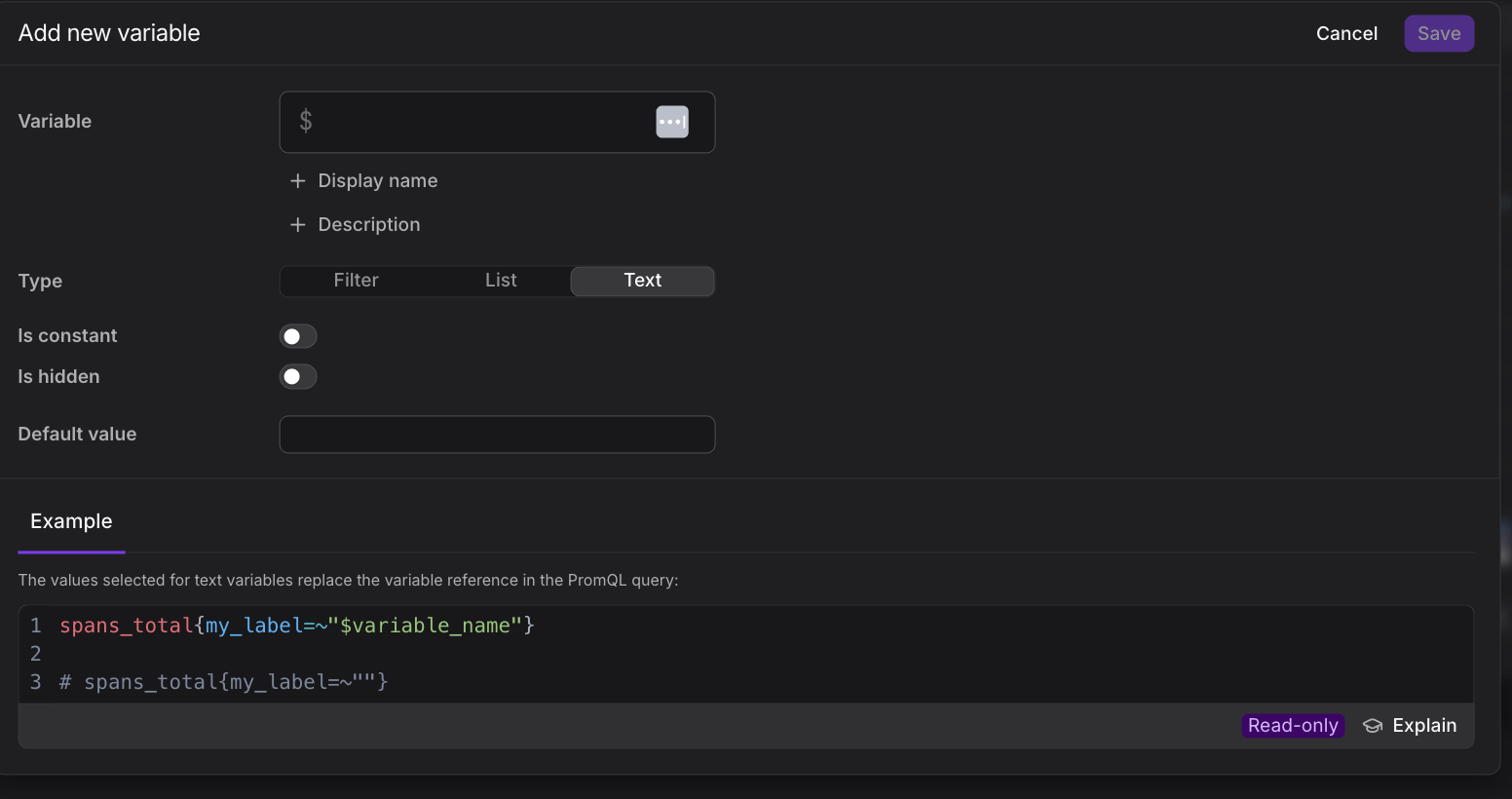Image resolution: width=1512 pixels, height=799 pixels.
Task: Save the new variable
Action: coord(1439,33)
